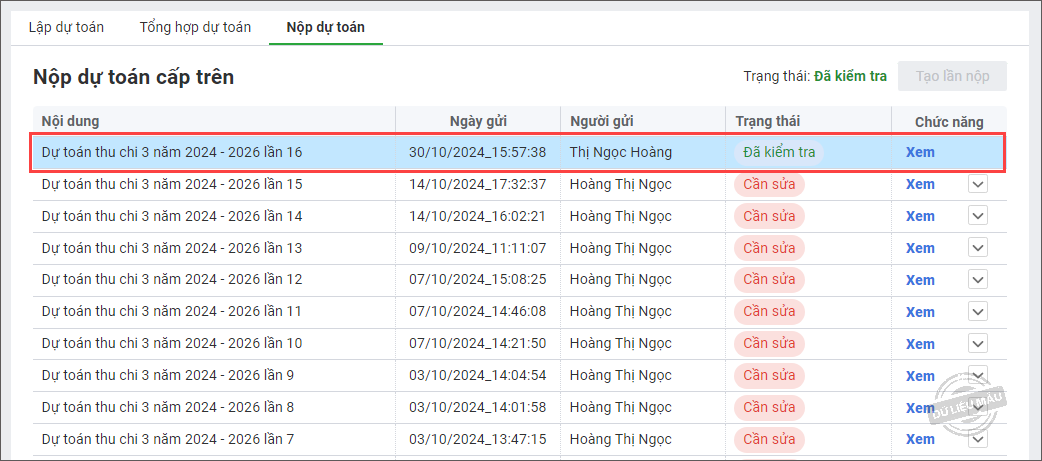Open the Lập dự toán tab
This screenshot has width=1042, height=461.
[66, 27]
